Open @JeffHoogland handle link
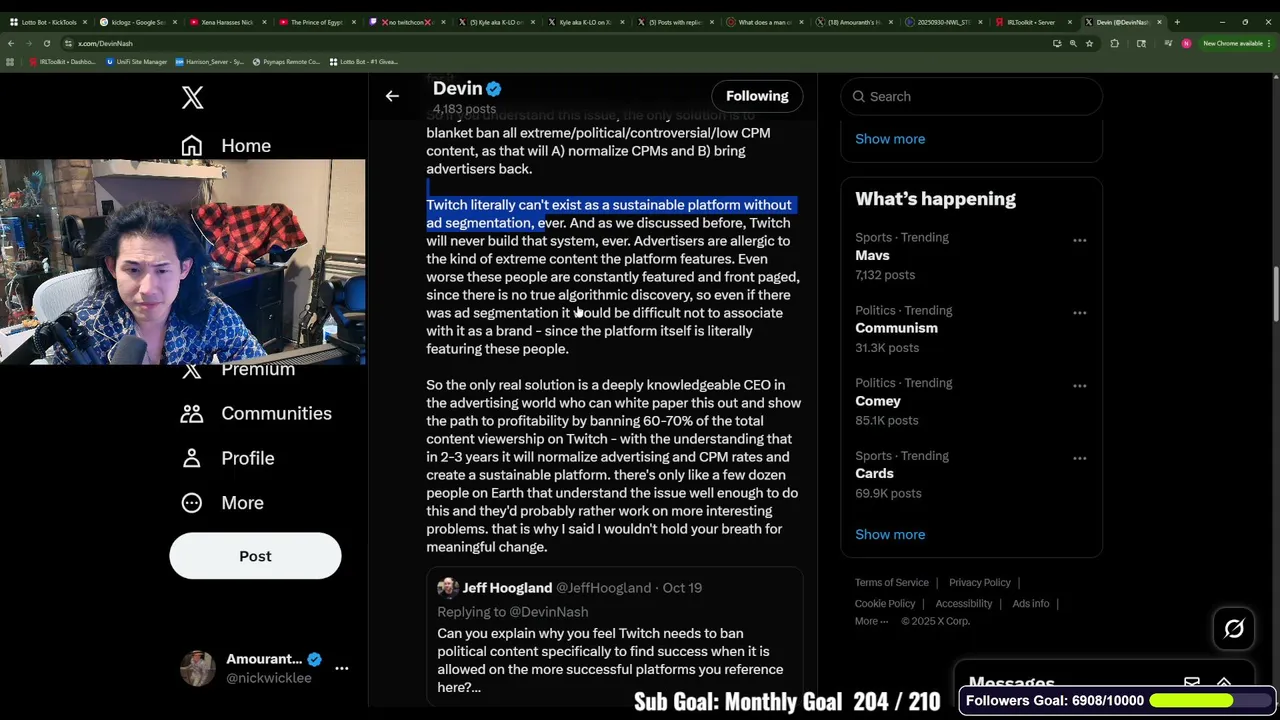The width and height of the screenshot is (1280, 720). (x=603, y=588)
